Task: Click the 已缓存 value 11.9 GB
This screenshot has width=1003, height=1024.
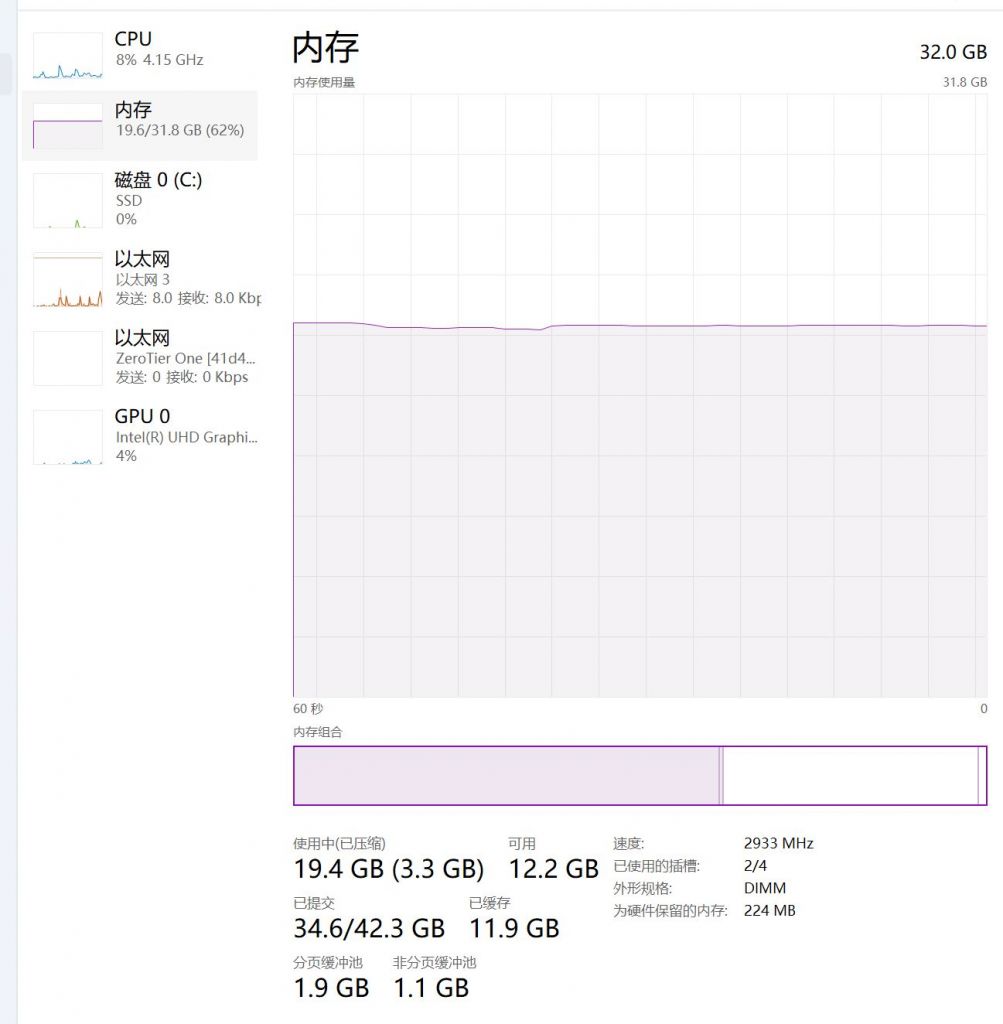Action: (x=512, y=929)
